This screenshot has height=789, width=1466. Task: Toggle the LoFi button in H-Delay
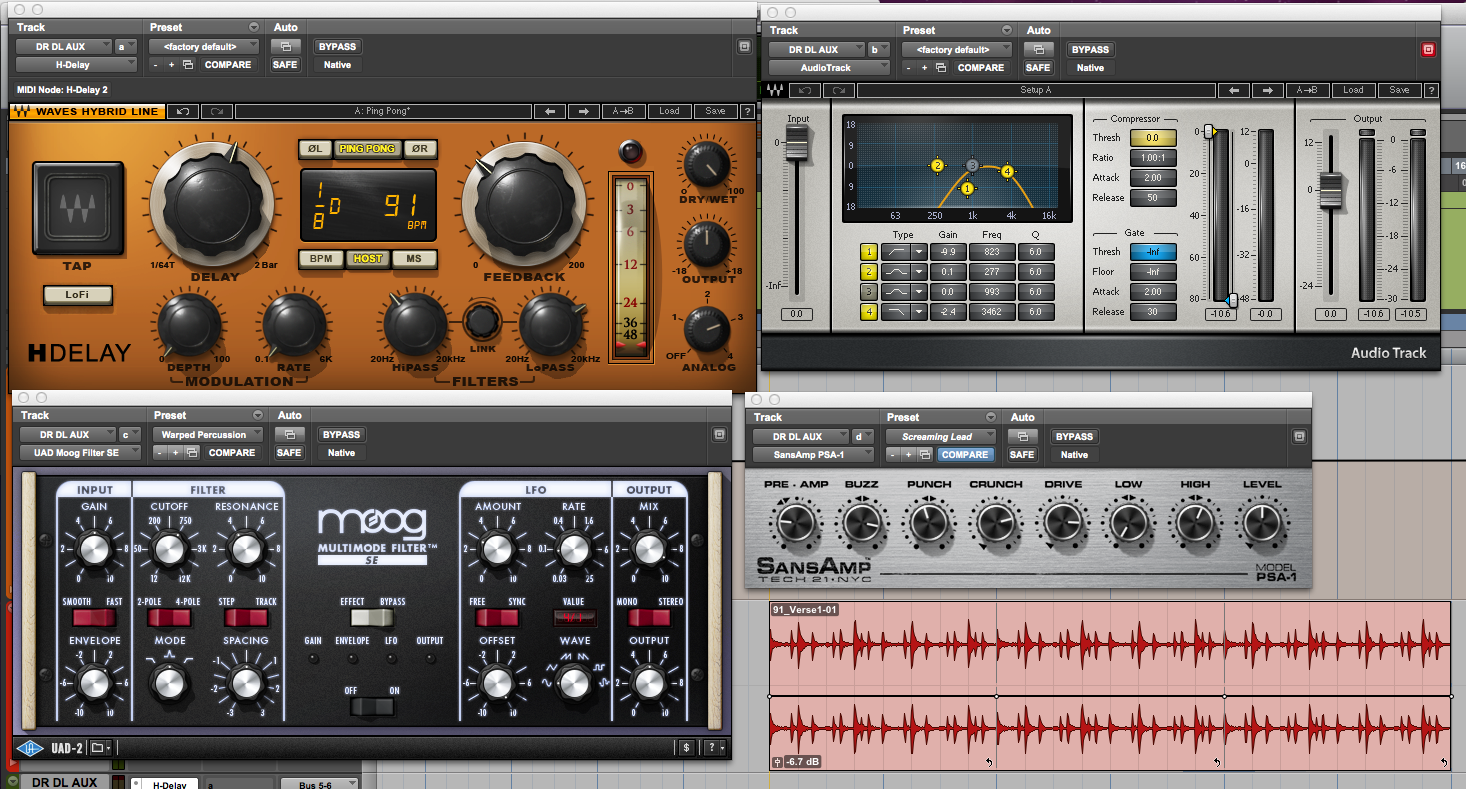click(77, 295)
